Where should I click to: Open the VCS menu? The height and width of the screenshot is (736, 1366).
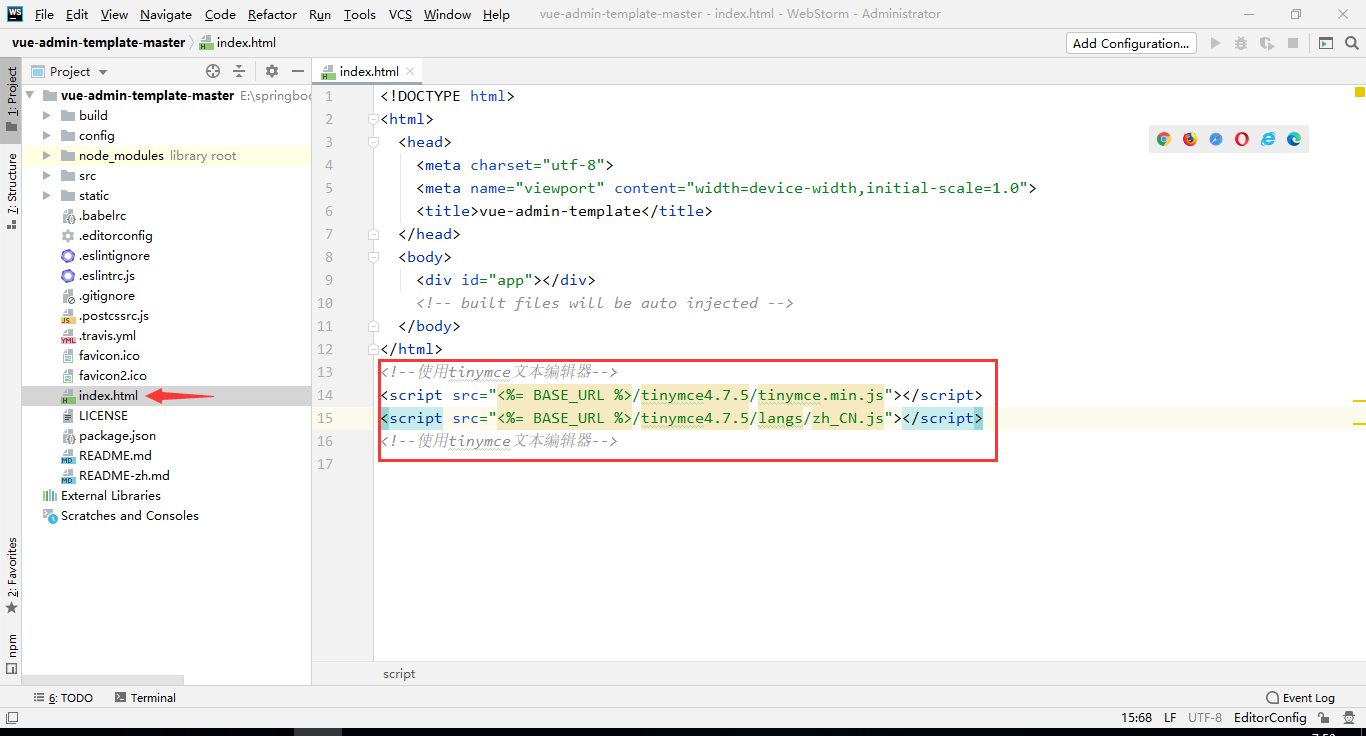[x=400, y=14]
